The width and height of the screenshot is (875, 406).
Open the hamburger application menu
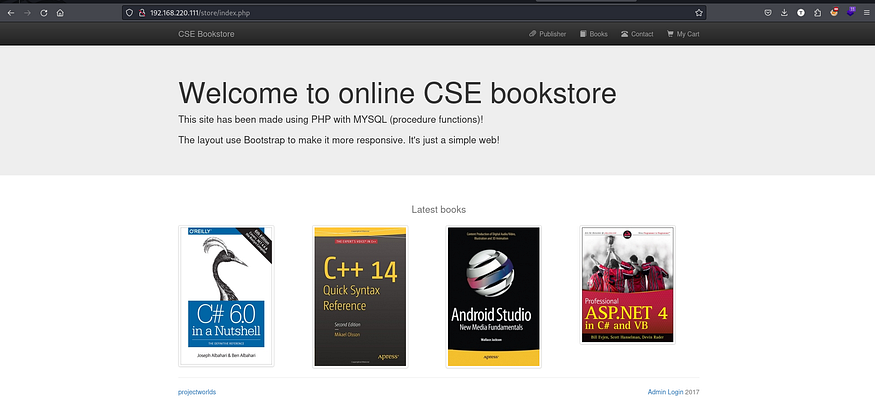867,13
